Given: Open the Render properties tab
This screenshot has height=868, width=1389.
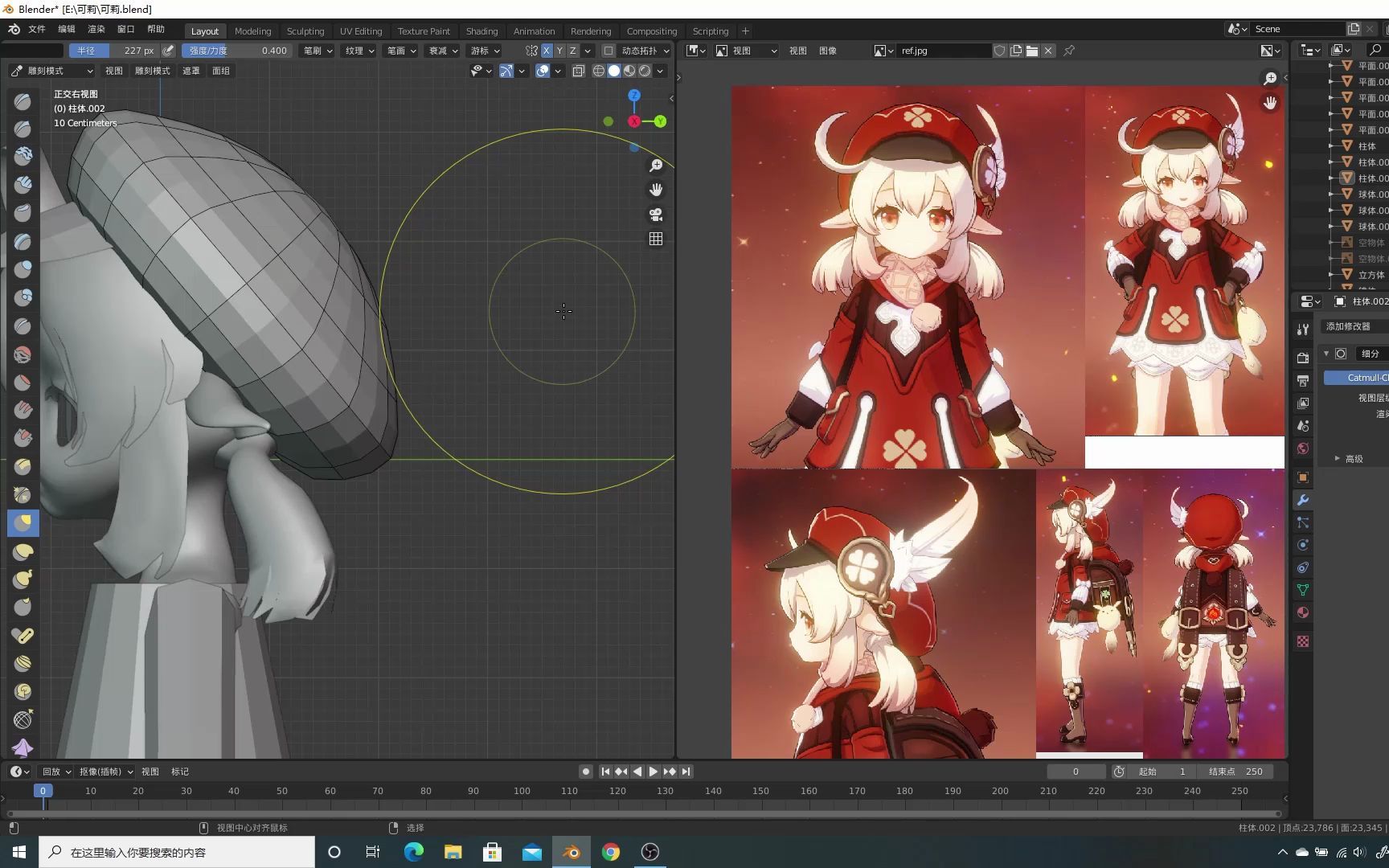Looking at the screenshot, I should (1303, 358).
